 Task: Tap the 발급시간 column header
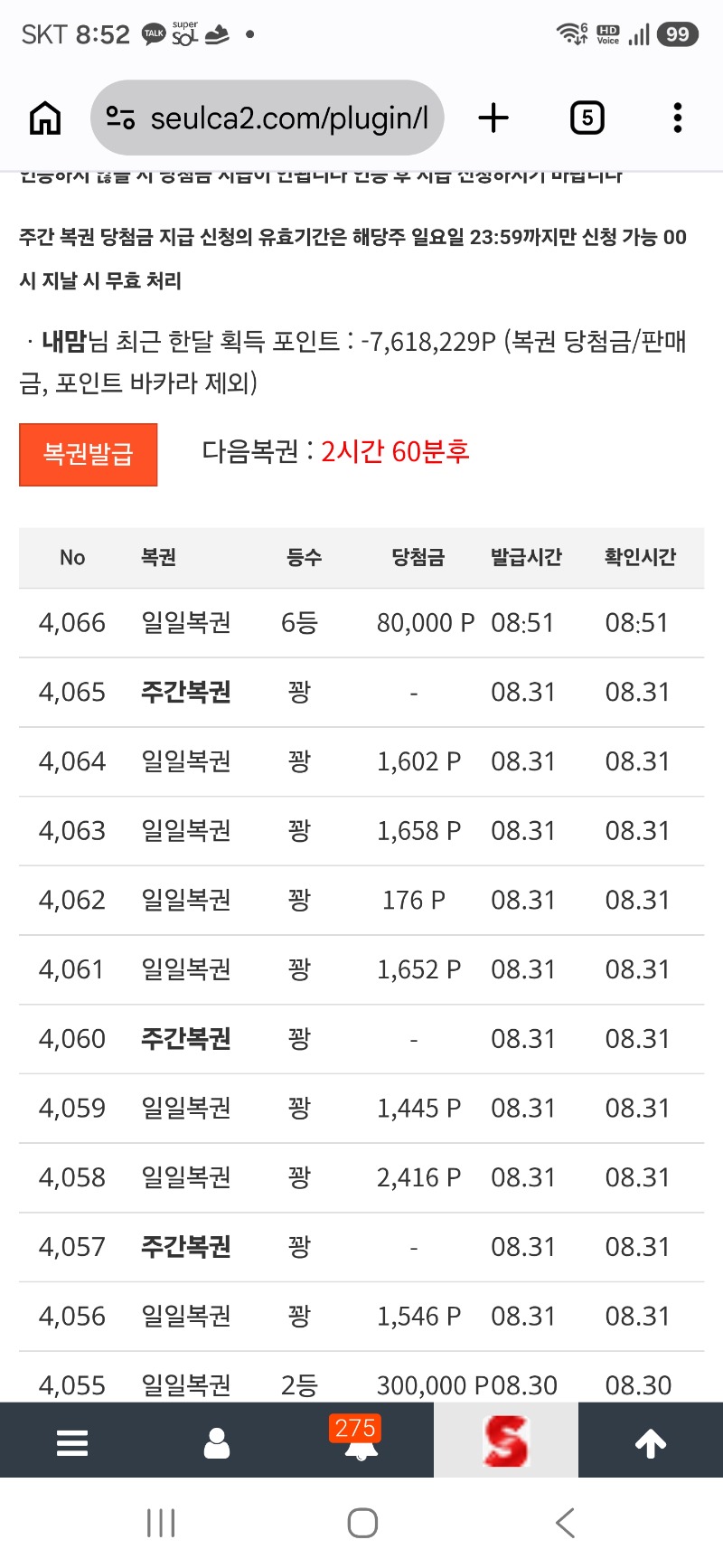click(526, 557)
